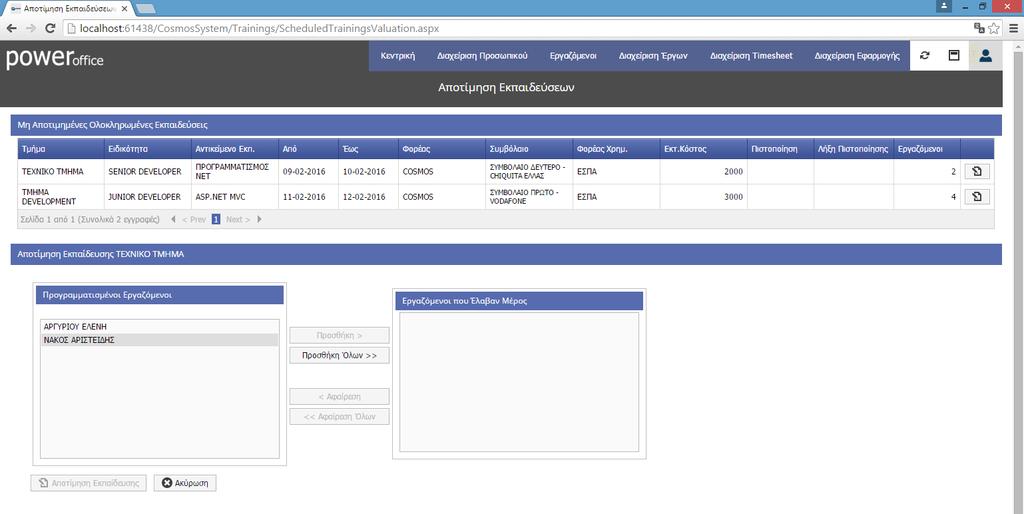Image resolution: width=1024 pixels, height=514 pixels.
Task: Select ΝΑΚΟΣ ΑΡΙΣΤΕΙΔΗΣ in scheduled employees list
Action: [159, 340]
